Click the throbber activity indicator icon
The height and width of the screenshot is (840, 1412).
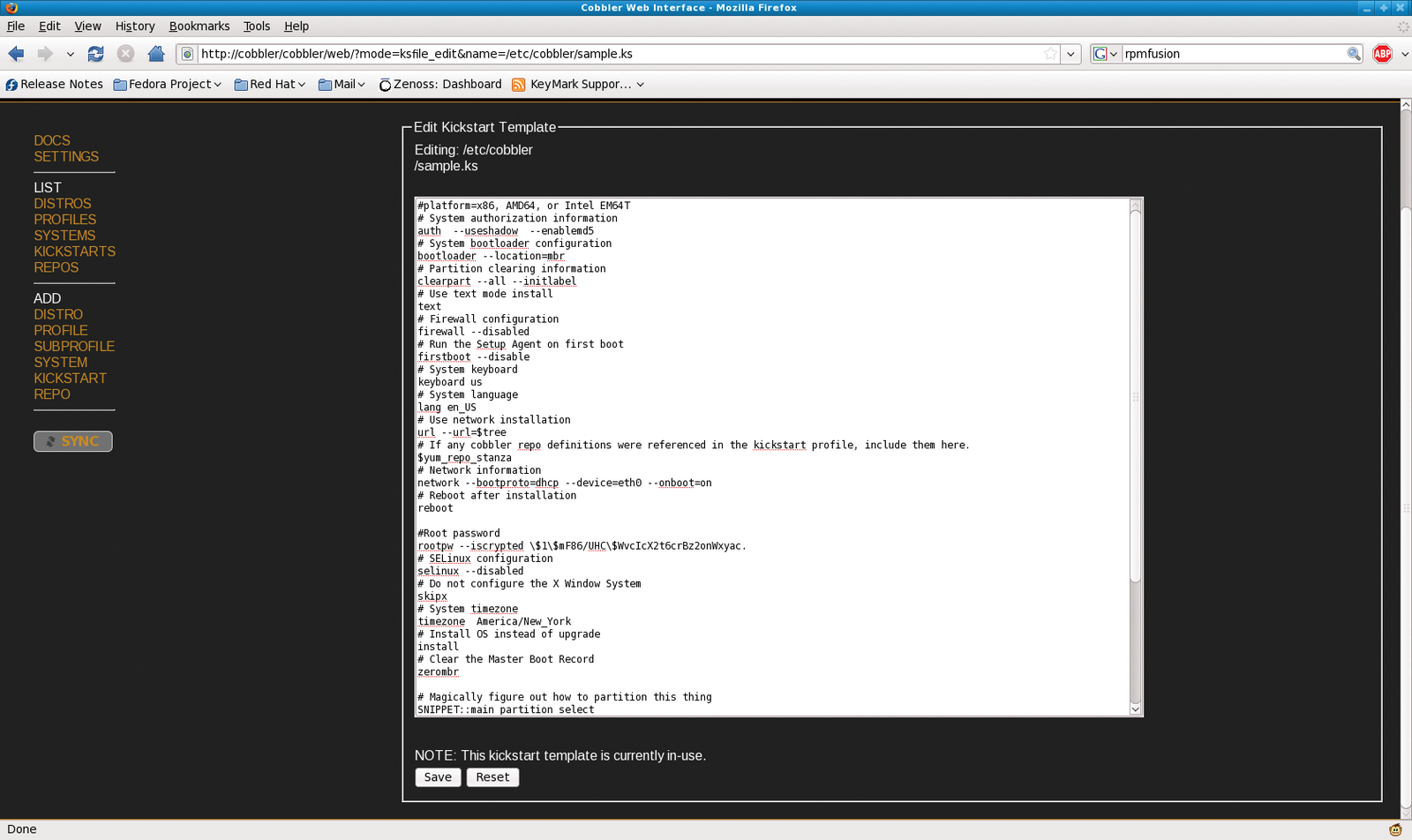click(1403, 26)
